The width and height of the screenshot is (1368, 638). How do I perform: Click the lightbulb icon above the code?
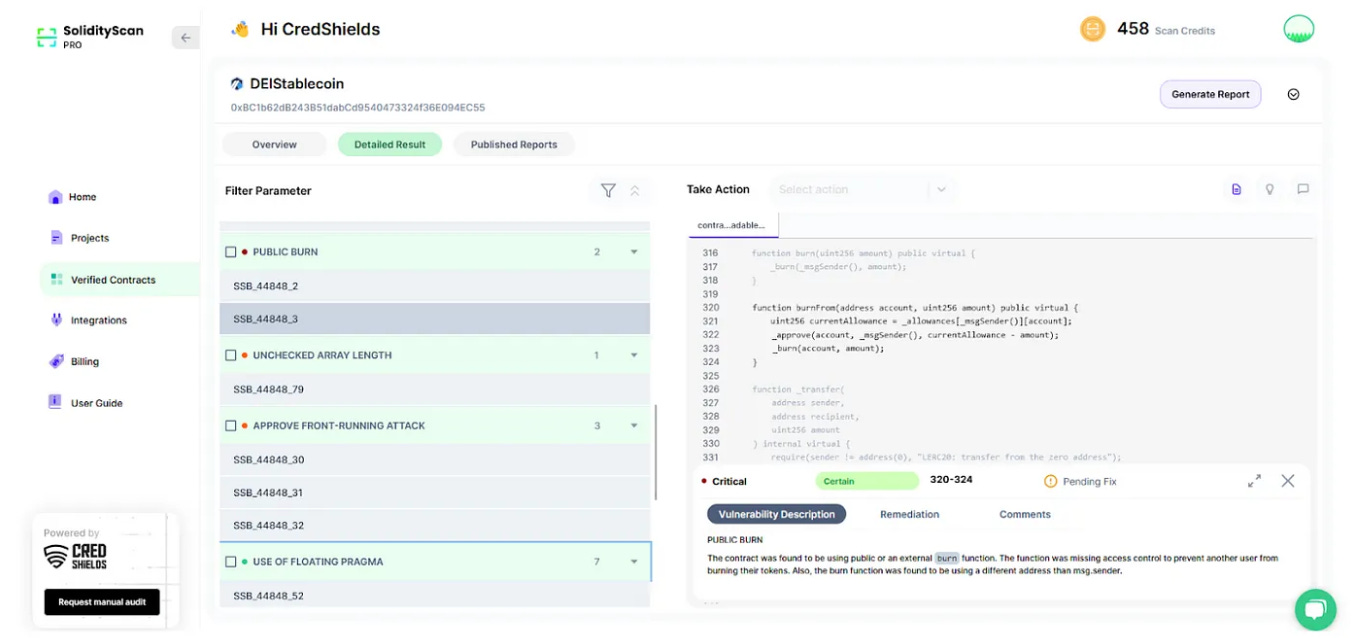click(x=1269, y=189)
